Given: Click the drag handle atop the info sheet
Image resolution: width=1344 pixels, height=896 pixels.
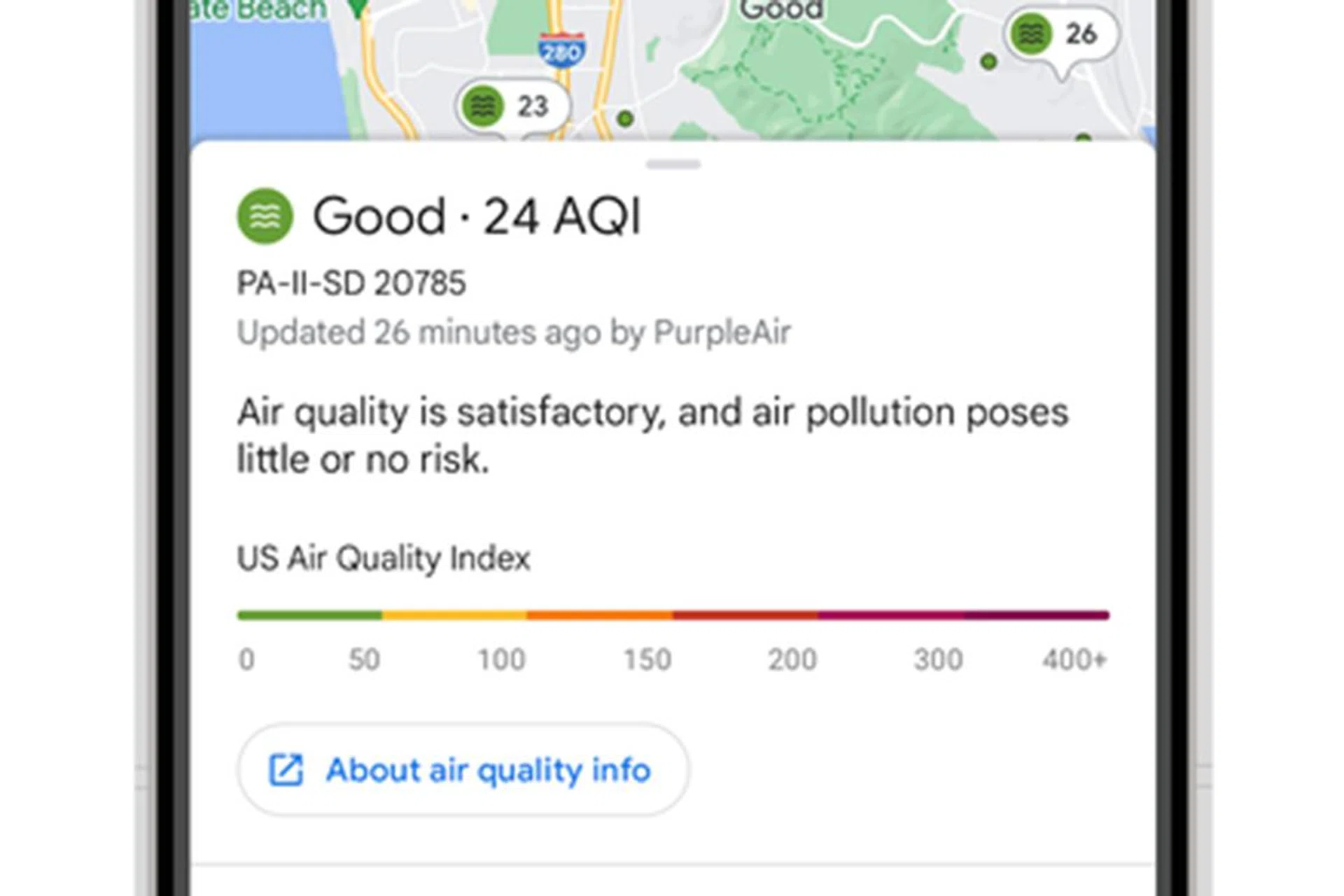Looking at the screenshot, I should pyautogui.click(x=673, y=164).
